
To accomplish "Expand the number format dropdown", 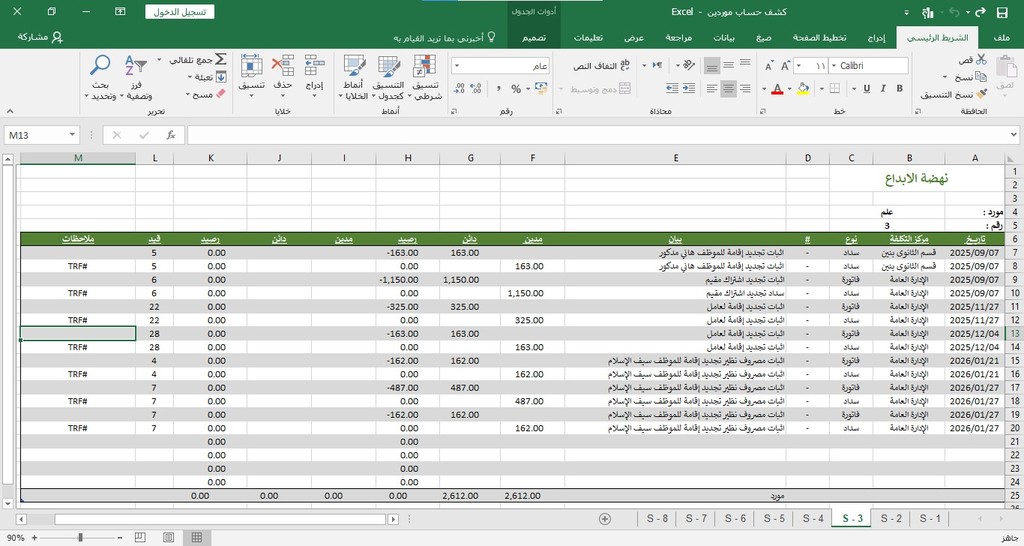I will (457, 66).
